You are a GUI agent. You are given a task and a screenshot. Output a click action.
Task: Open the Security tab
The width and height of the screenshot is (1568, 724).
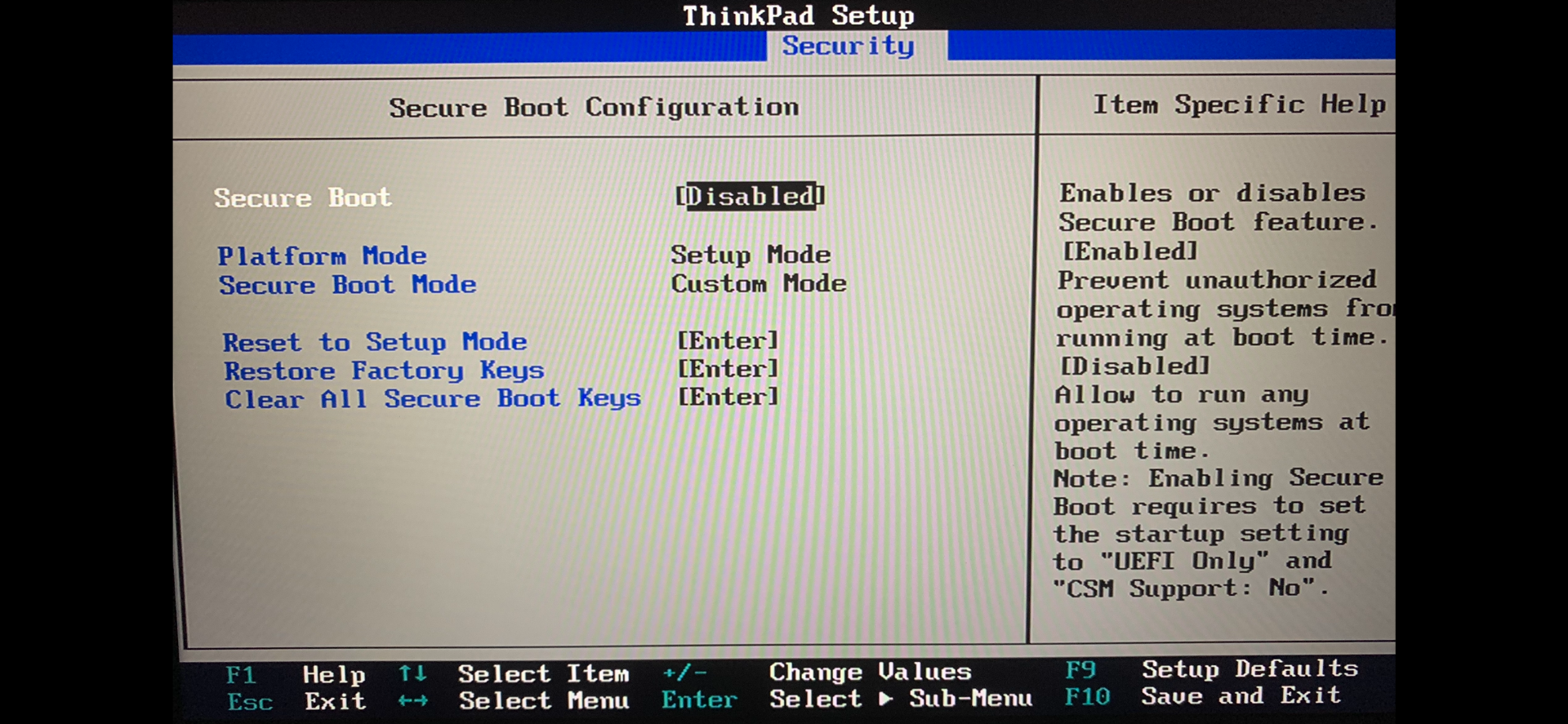[849, 46]
